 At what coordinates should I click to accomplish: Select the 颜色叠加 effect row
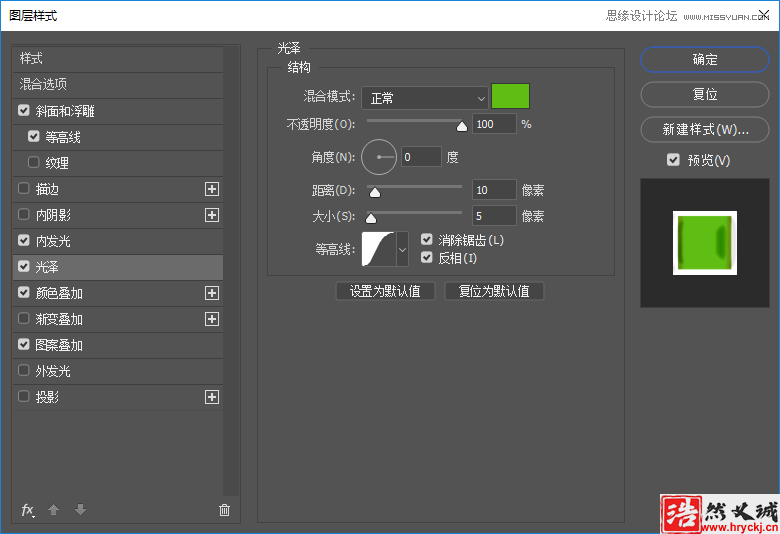117,293
